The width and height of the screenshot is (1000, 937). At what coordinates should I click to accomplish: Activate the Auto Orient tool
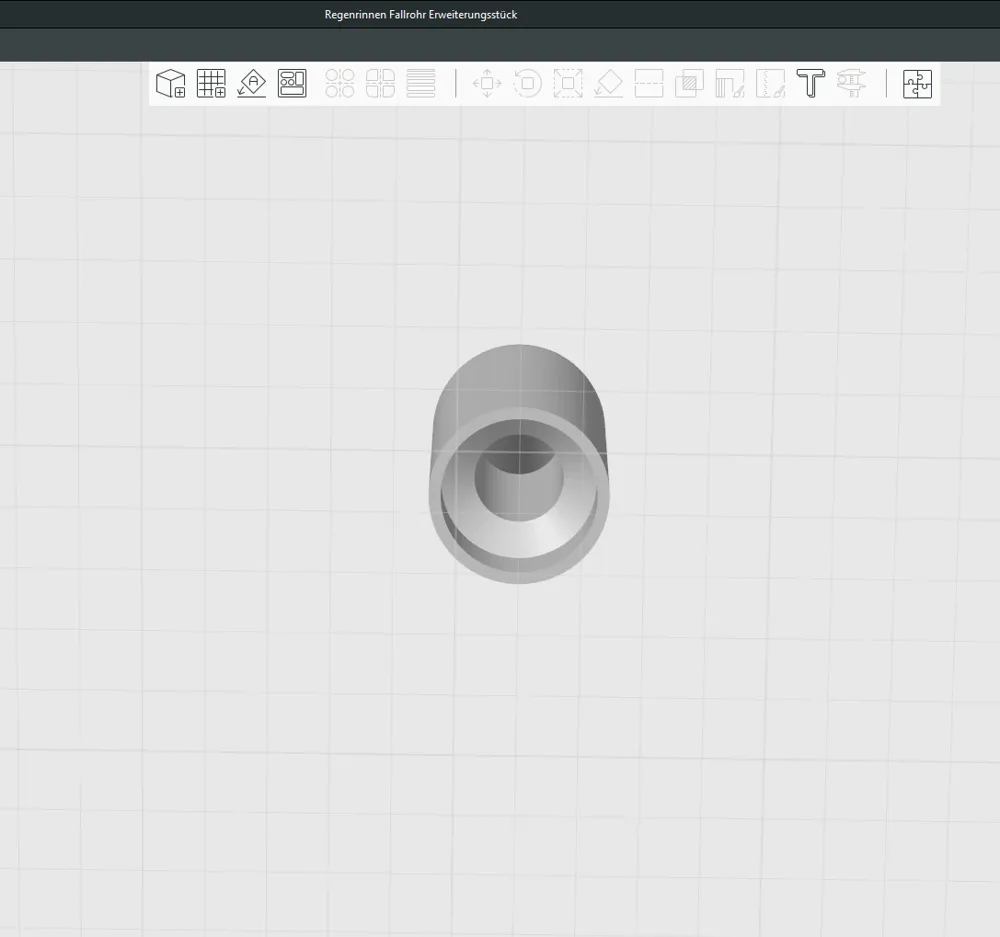(x=251, y=84)
